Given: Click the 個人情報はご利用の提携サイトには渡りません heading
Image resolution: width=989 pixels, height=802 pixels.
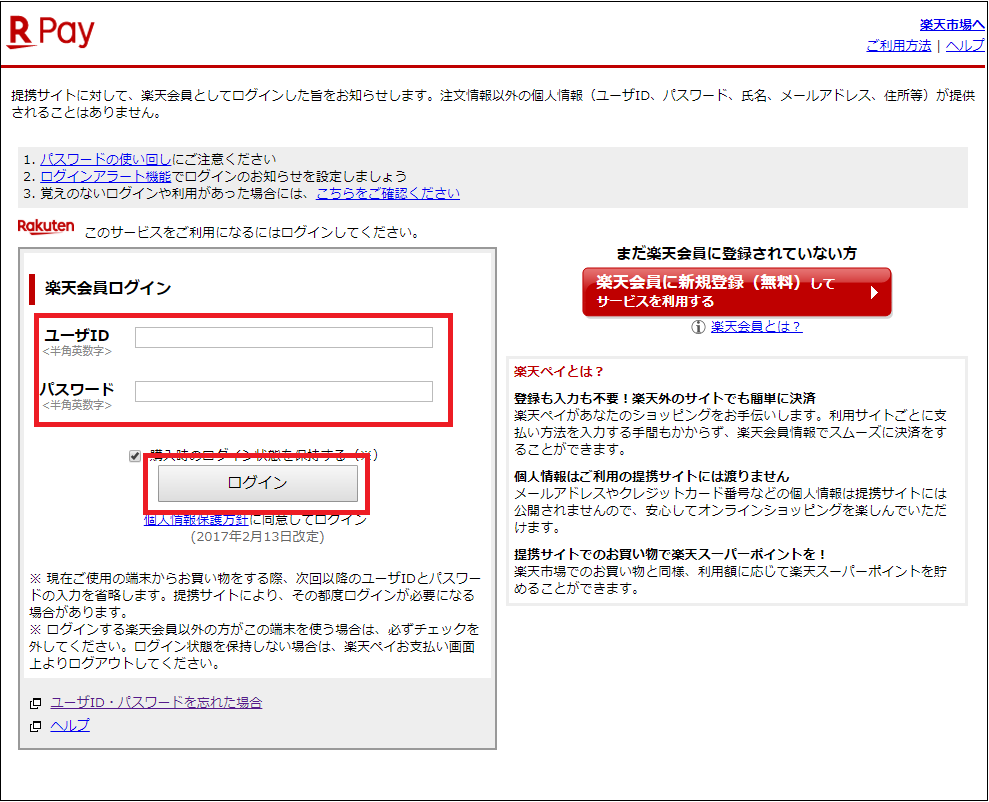Looking at the screenshot, I should pyautogui.click(x=652, y=477).
